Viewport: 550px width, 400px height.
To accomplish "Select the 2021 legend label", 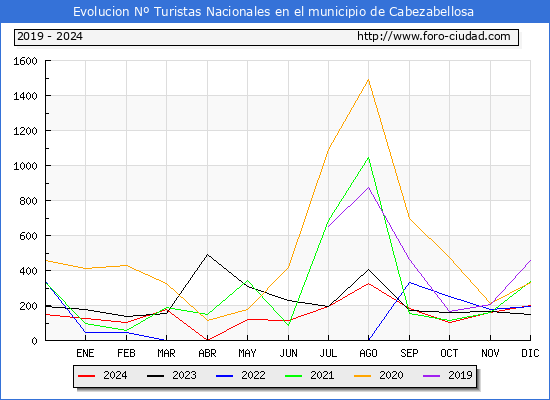I will 322,375.
